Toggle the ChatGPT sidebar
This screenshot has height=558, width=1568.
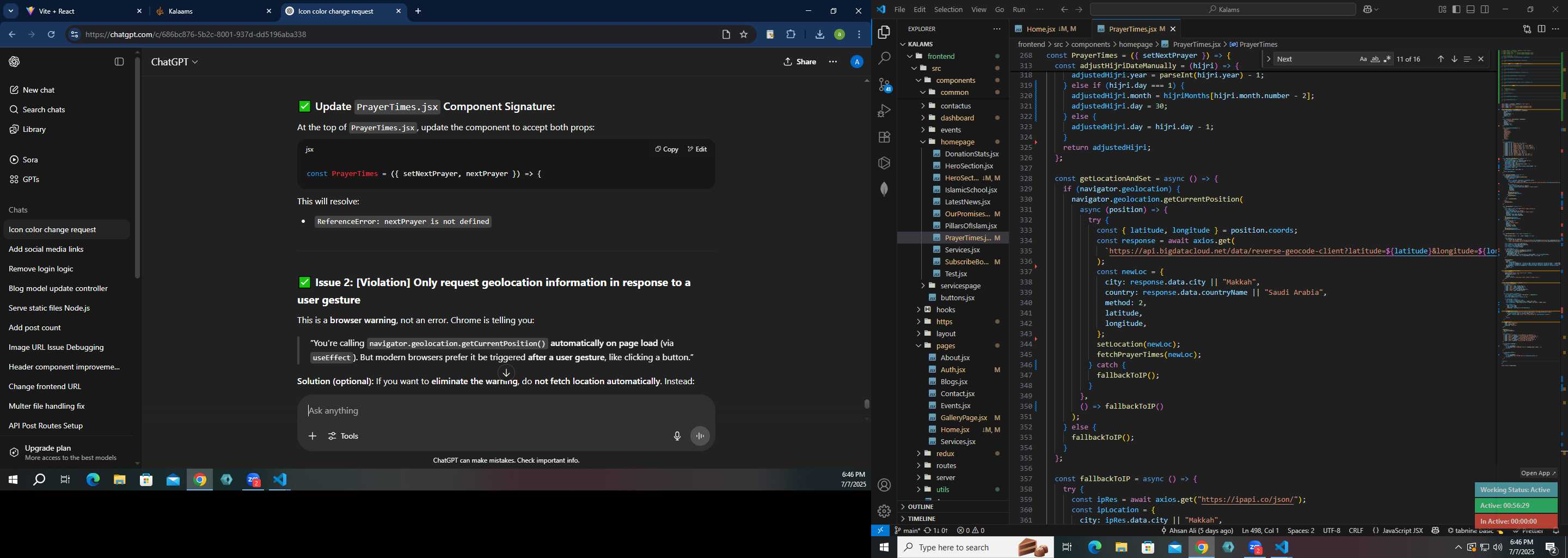(119, 62)
